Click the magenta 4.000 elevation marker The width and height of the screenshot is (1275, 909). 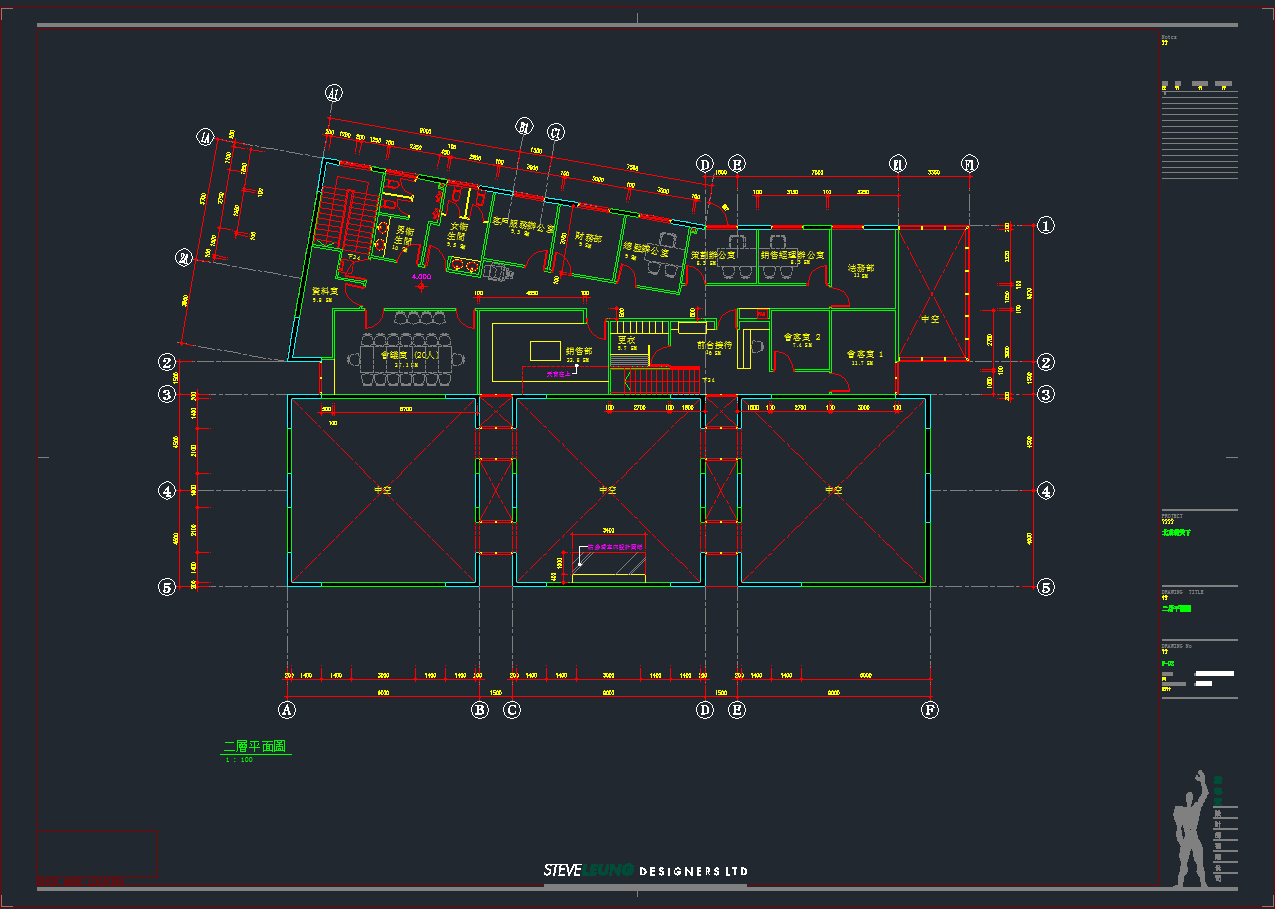[419, 276]
